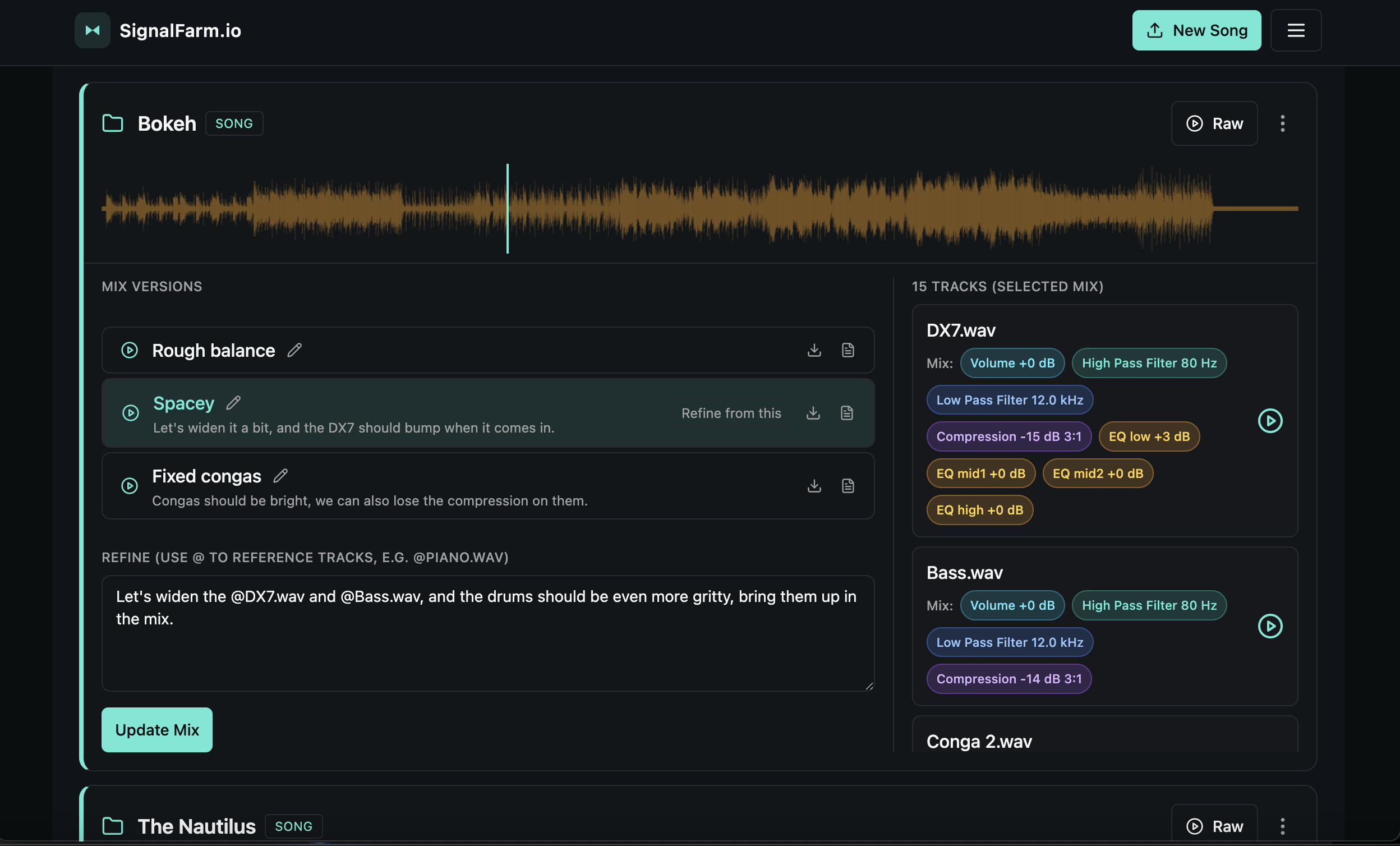1400x846 pixels.
Task: Toggle the Compression -15 dB 3:1 chip on DX7.wav
Action: (1008, 436)
